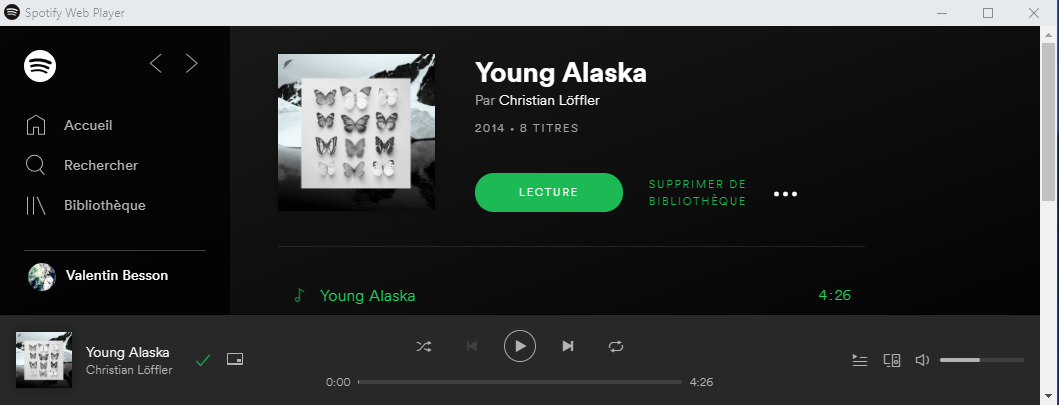Go forward with the right arrow

pyautogui.click(x=192, y=63)
